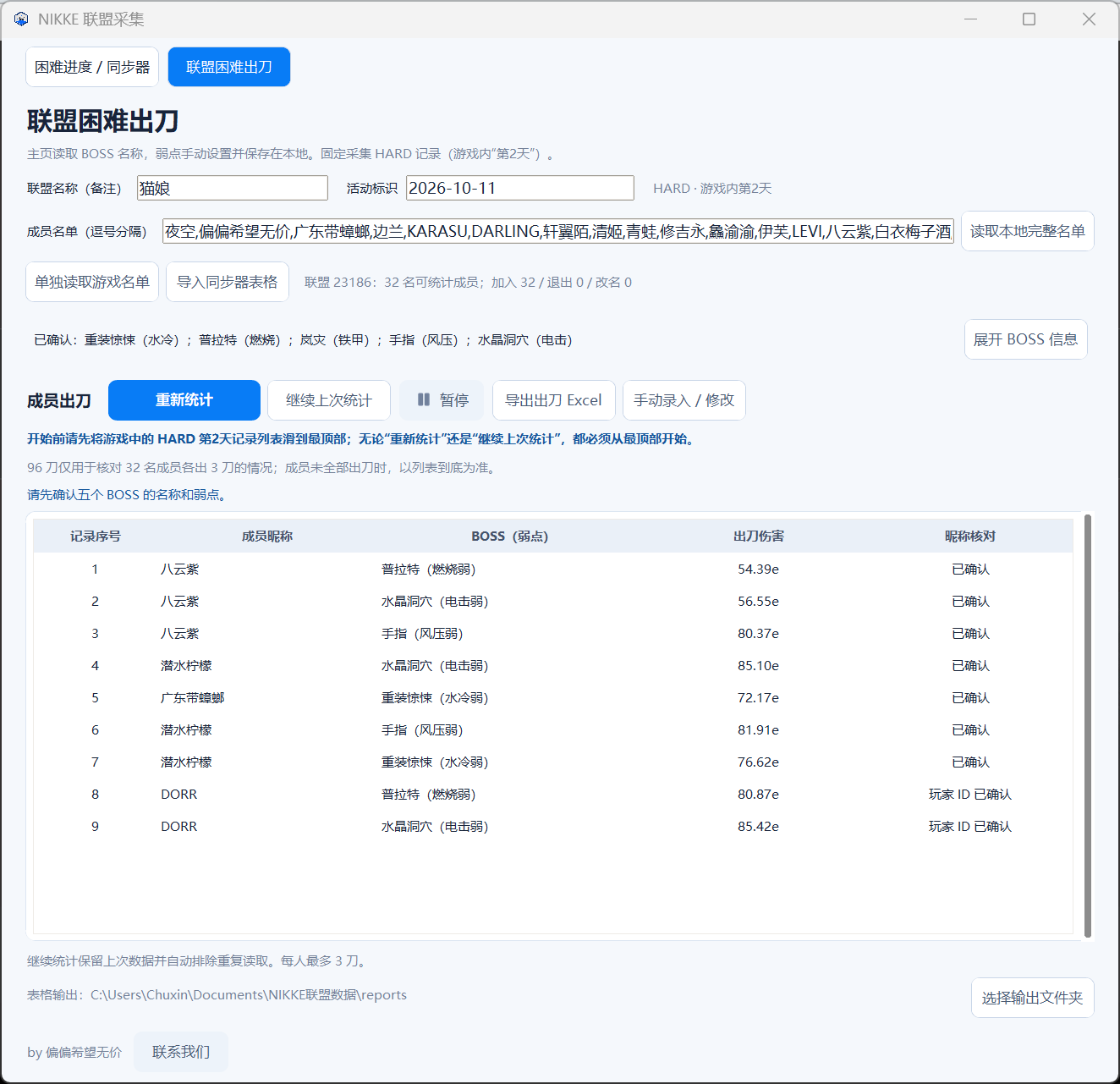The height and width of the screenshot is (1084, 1120).
Task: Click damage value 54.39e
Action: tap(759, 570)
